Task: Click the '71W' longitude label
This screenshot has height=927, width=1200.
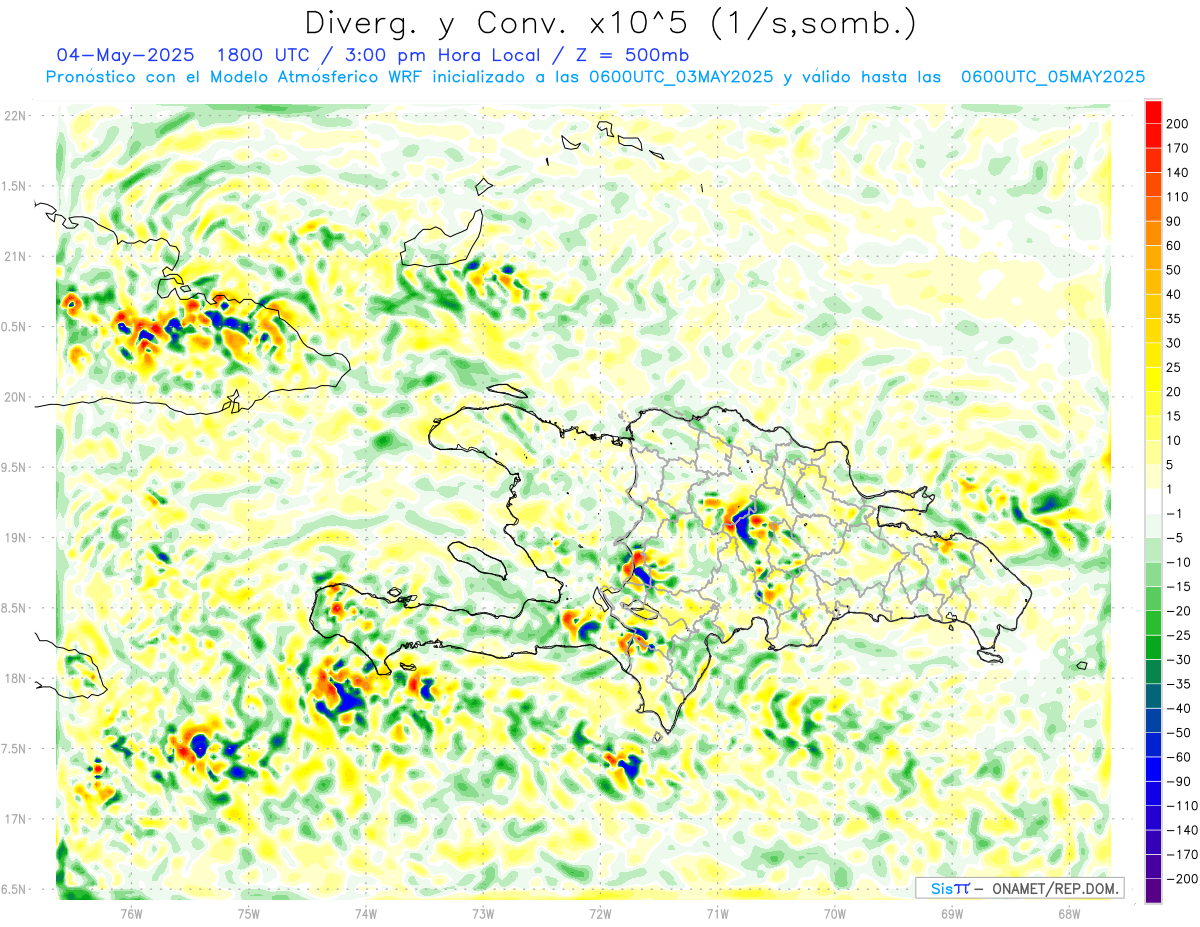Action: pos(717,912)
